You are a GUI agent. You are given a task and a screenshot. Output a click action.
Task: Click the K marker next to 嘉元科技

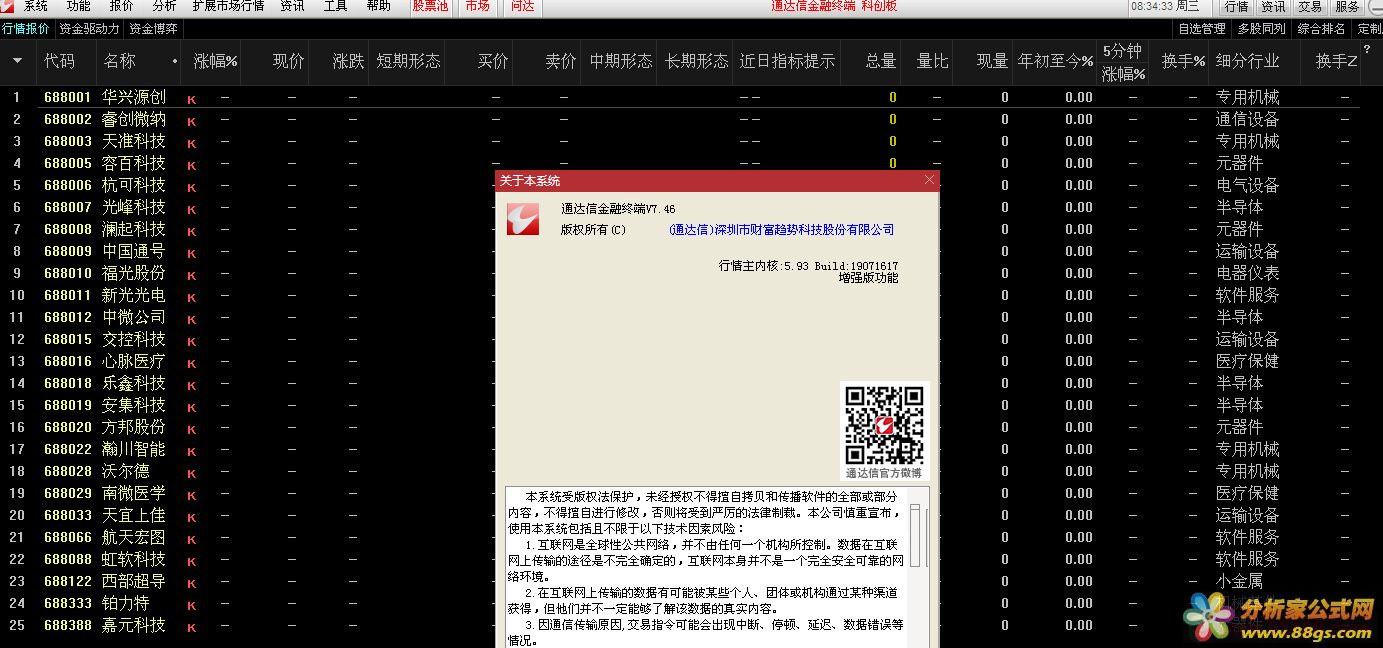click(x=192, y=627)
